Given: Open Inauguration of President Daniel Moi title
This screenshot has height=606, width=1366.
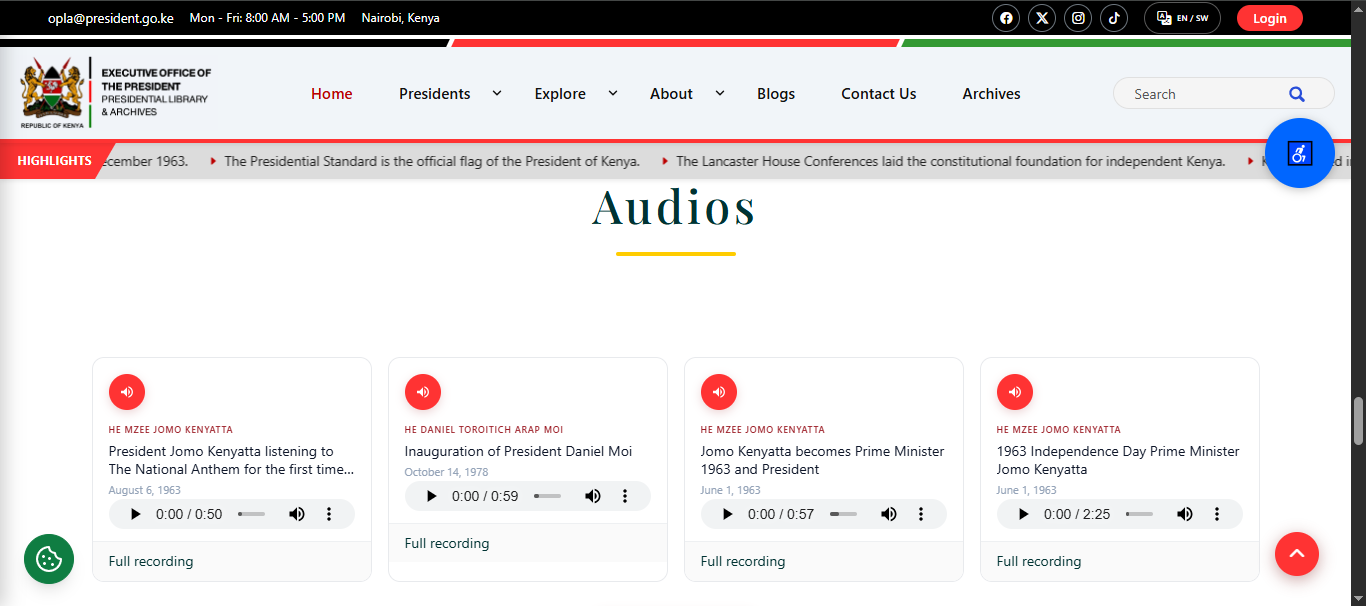Looking at the screenshot, I should pos(519,451).
